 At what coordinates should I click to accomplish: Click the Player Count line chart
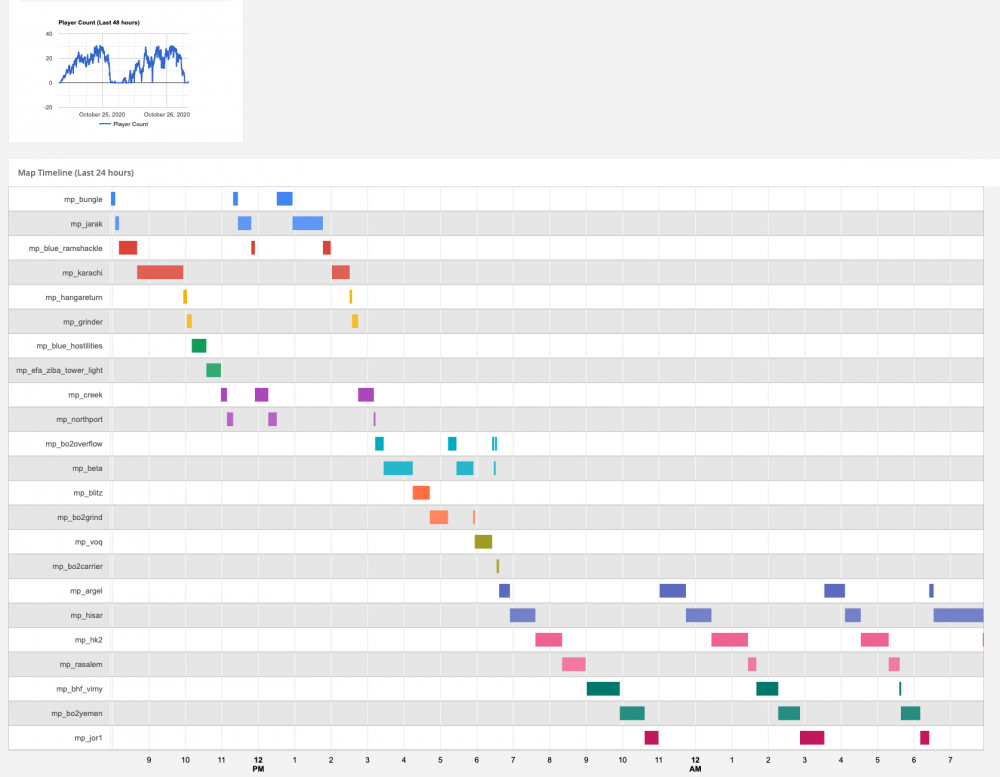123,62
